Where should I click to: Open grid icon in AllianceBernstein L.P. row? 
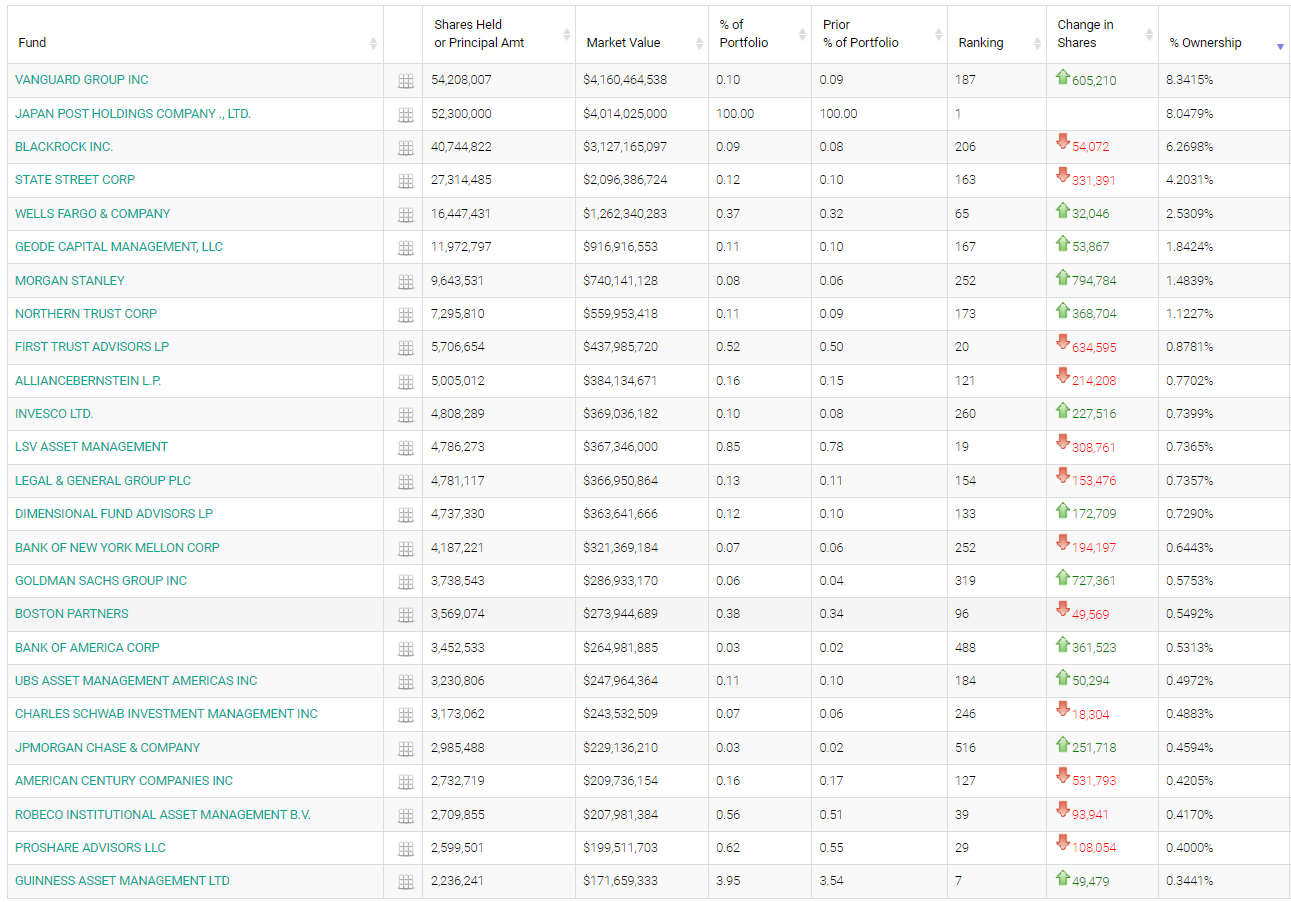tap(406, 382)
